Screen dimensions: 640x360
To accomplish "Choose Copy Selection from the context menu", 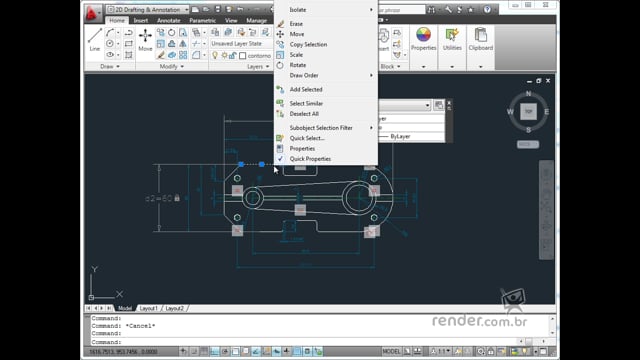I will click(325, 44).
